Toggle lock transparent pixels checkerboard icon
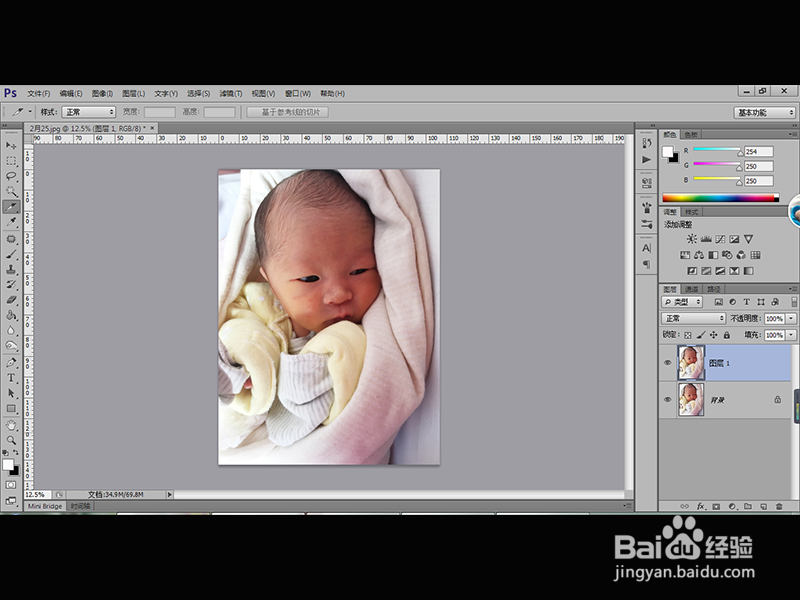This screenshot has height=600, width=800. 688,335
